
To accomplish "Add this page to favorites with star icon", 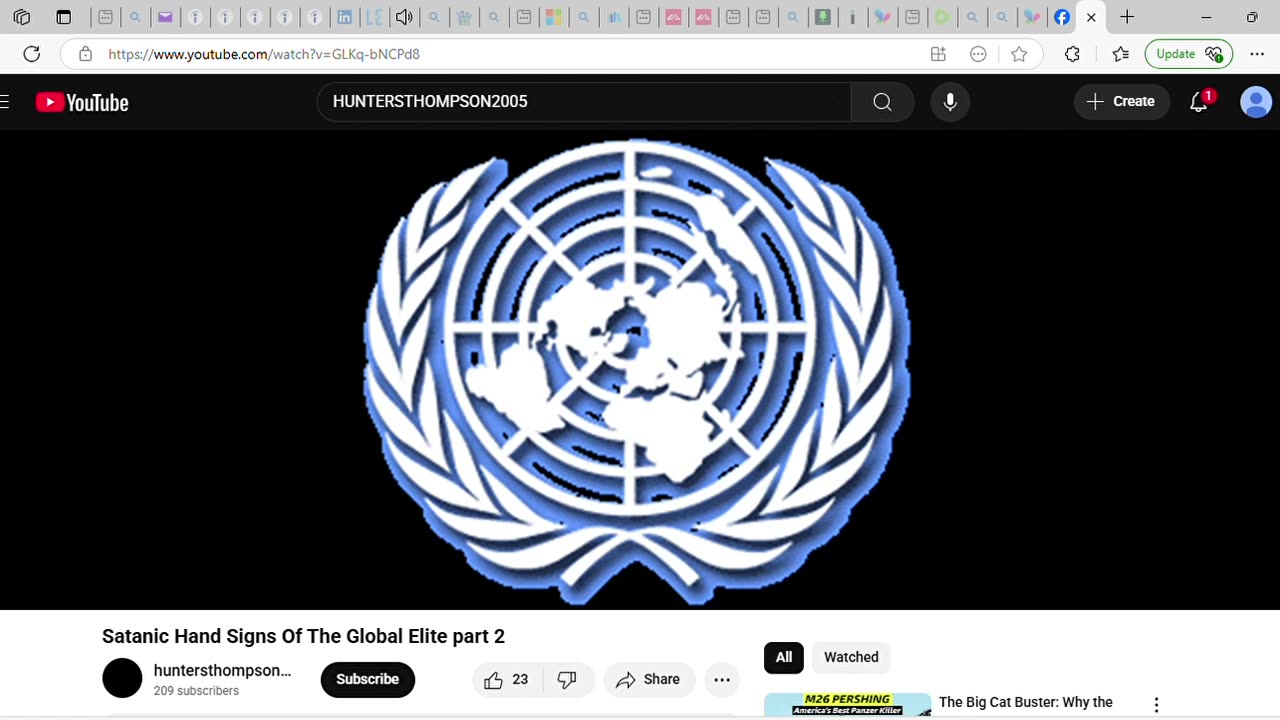I will click(1019, 54).
